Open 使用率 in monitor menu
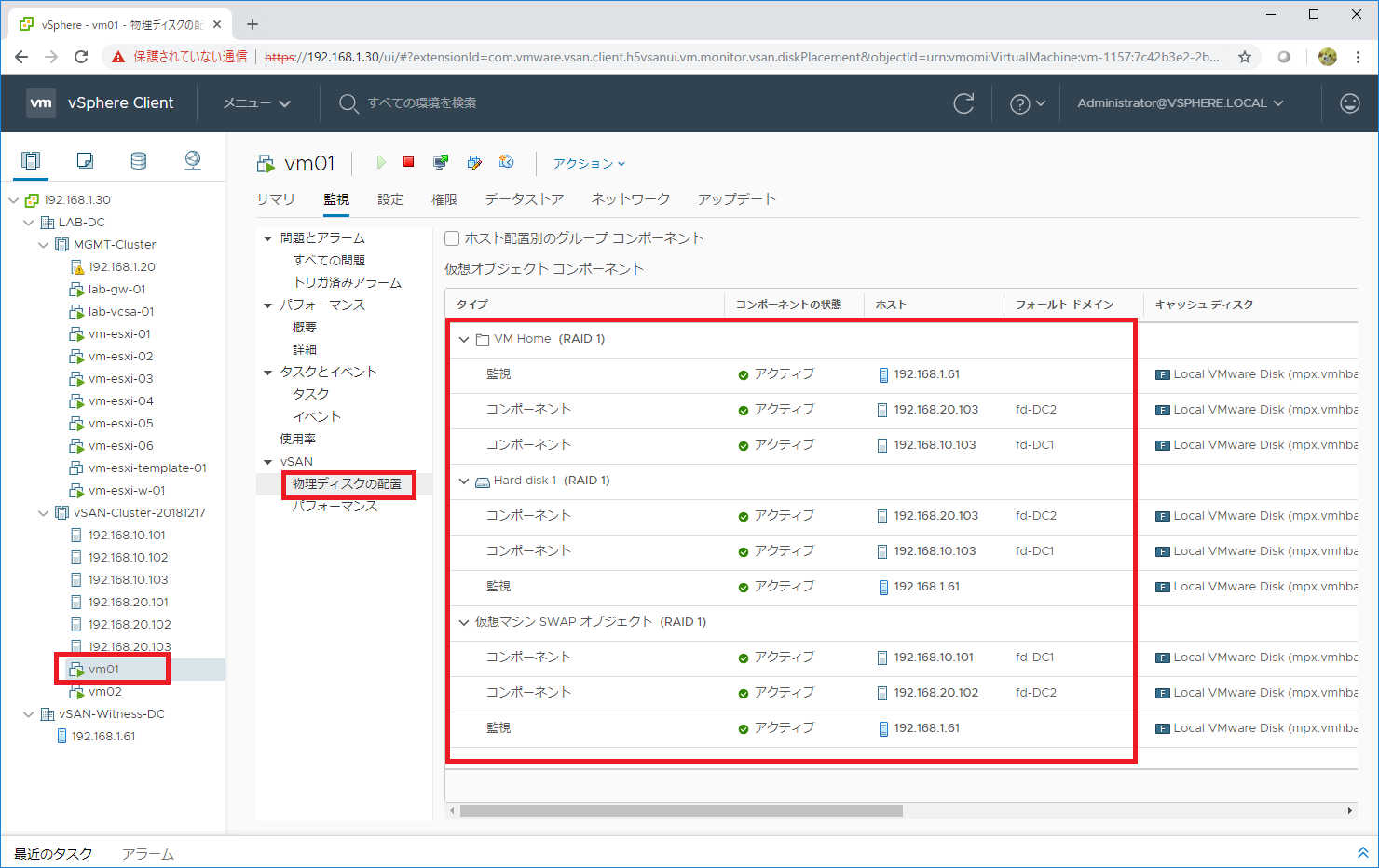Image resolution: width=1379 pixels, height=868 pixels. tap(298, 440)
